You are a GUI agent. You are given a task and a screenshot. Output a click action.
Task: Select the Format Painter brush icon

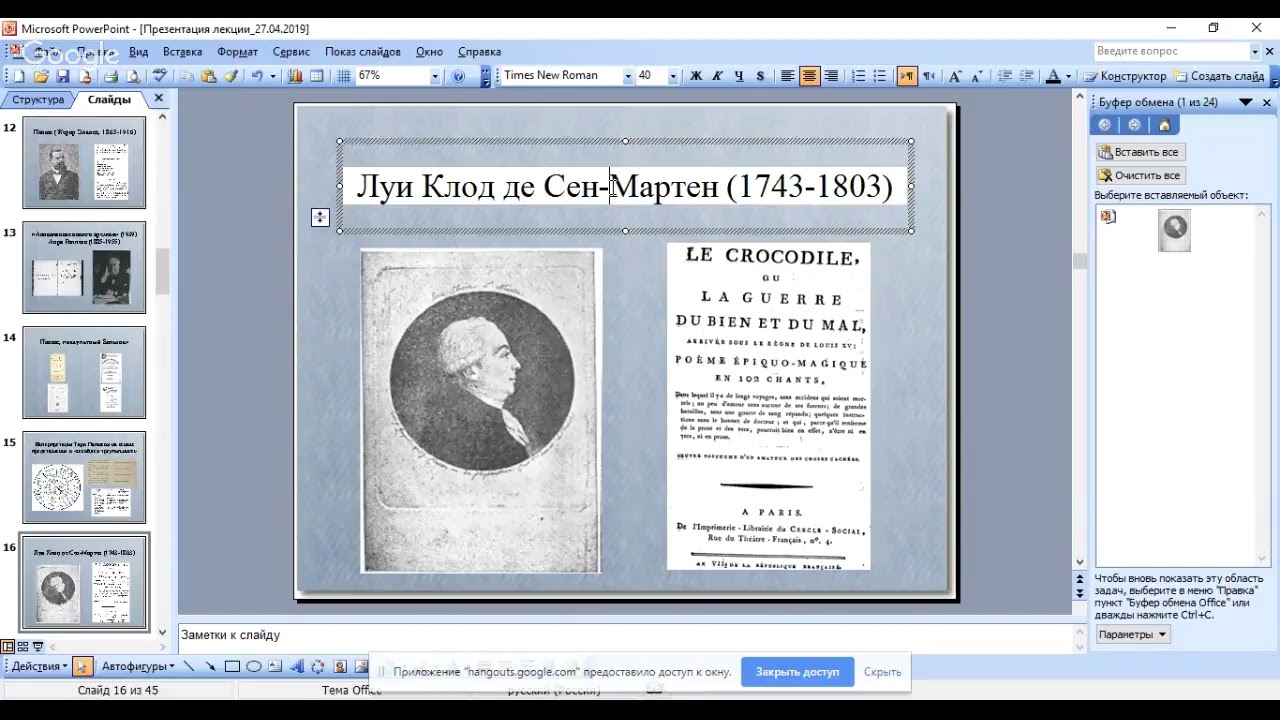231,76
